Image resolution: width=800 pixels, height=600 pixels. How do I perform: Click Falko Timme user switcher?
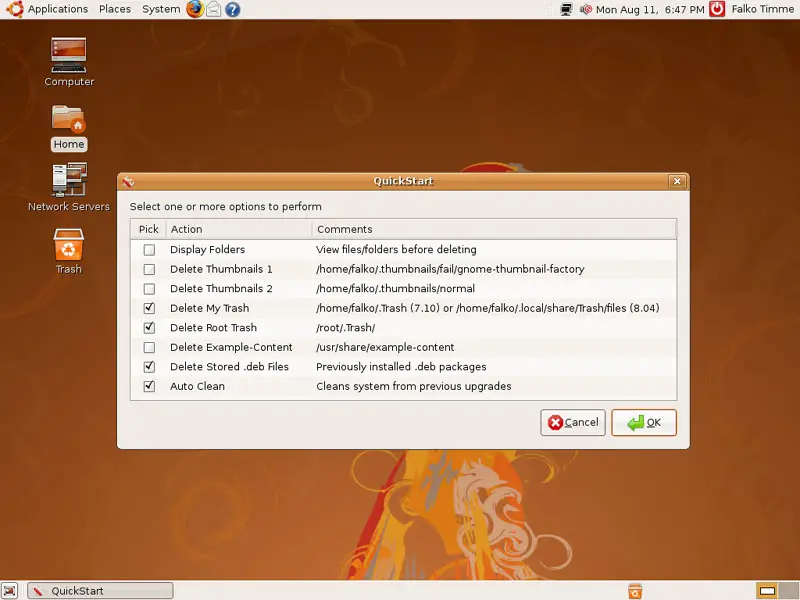click(x=763, y=9)
